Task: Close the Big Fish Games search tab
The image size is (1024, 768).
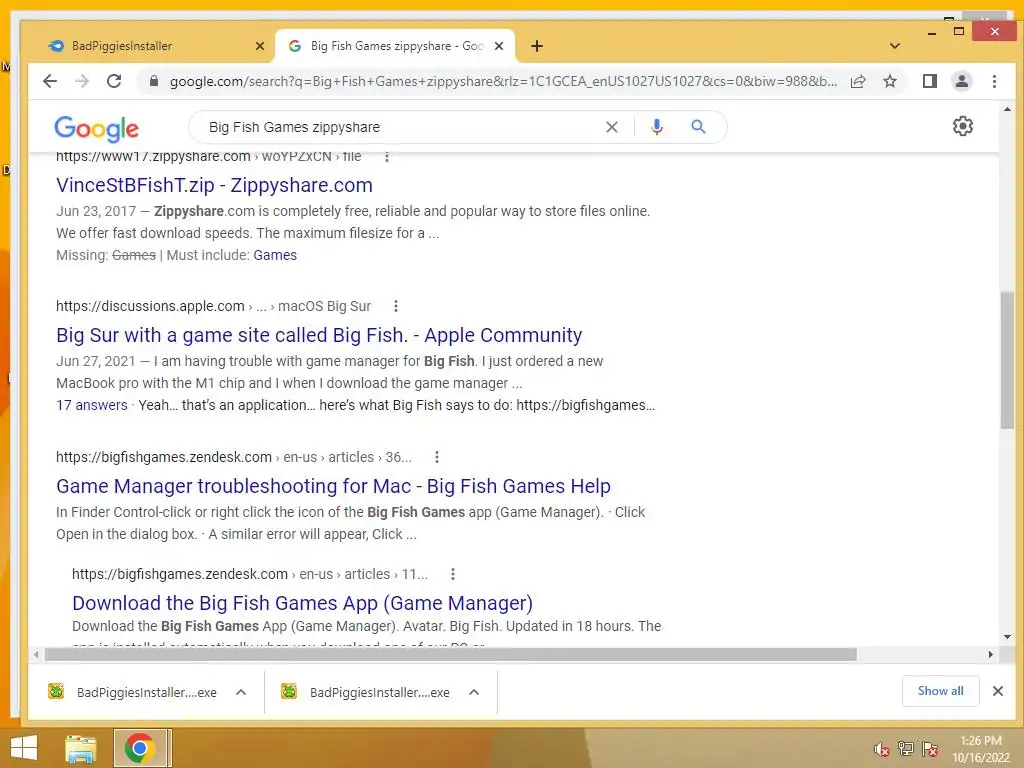Action: click(499, 46)
